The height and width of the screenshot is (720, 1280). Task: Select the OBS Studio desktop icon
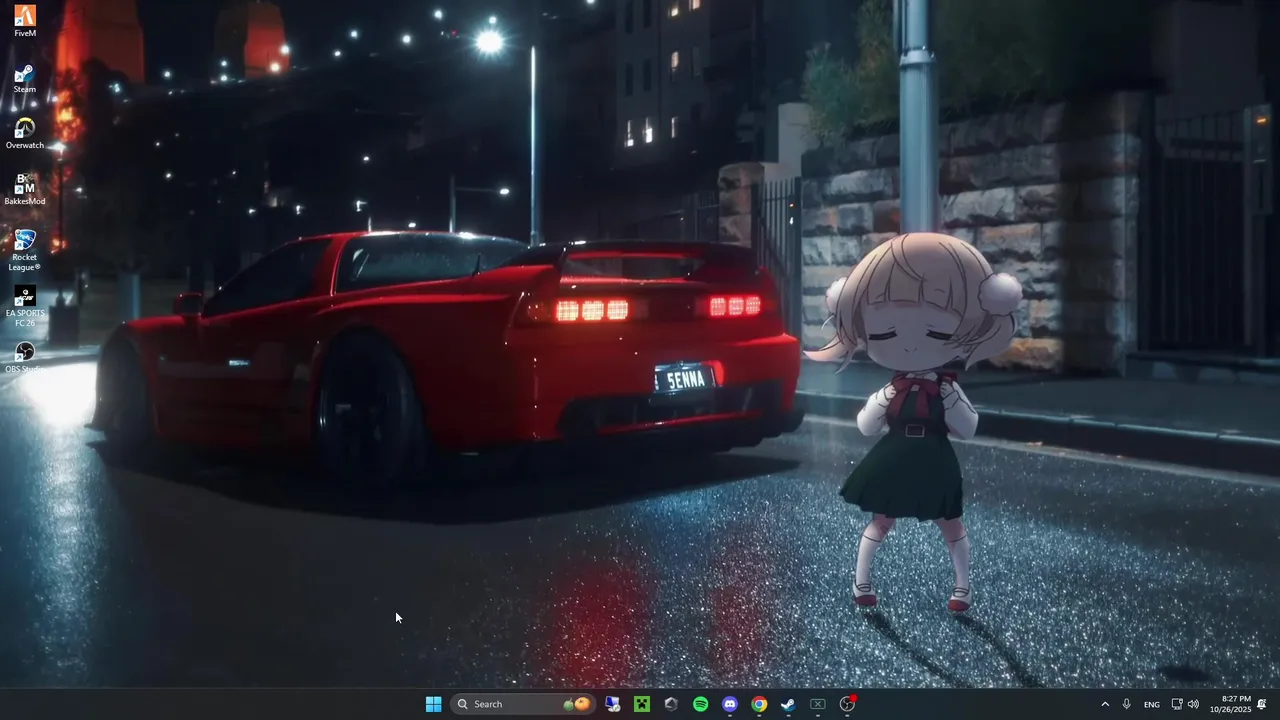point(25,358)
